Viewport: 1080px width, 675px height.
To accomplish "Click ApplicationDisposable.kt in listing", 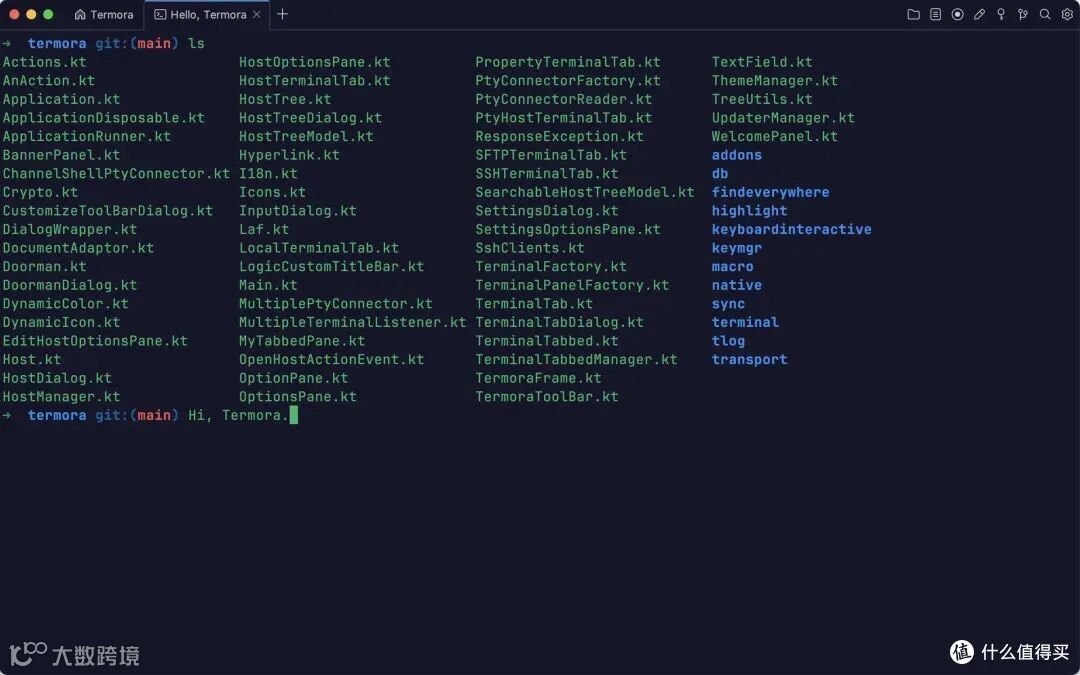I will pyautogui.click(x=104, y=118).
